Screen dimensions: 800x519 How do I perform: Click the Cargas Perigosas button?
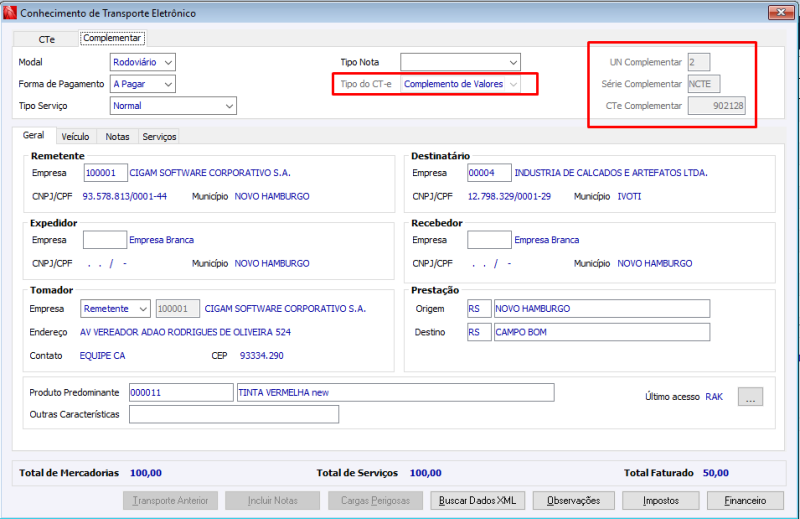376,501
